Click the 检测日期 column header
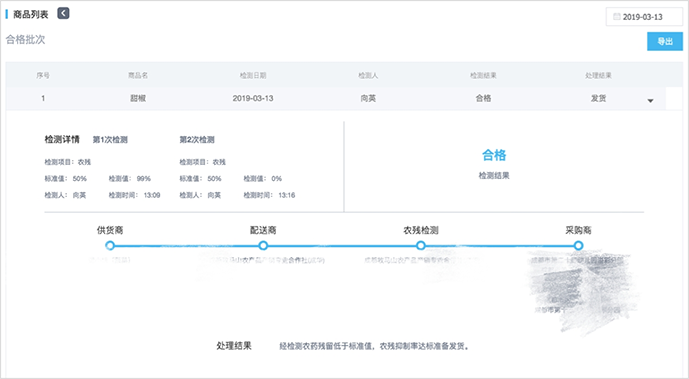The width and height of the screenshot is (689, 379). click(x=253, y=76)
